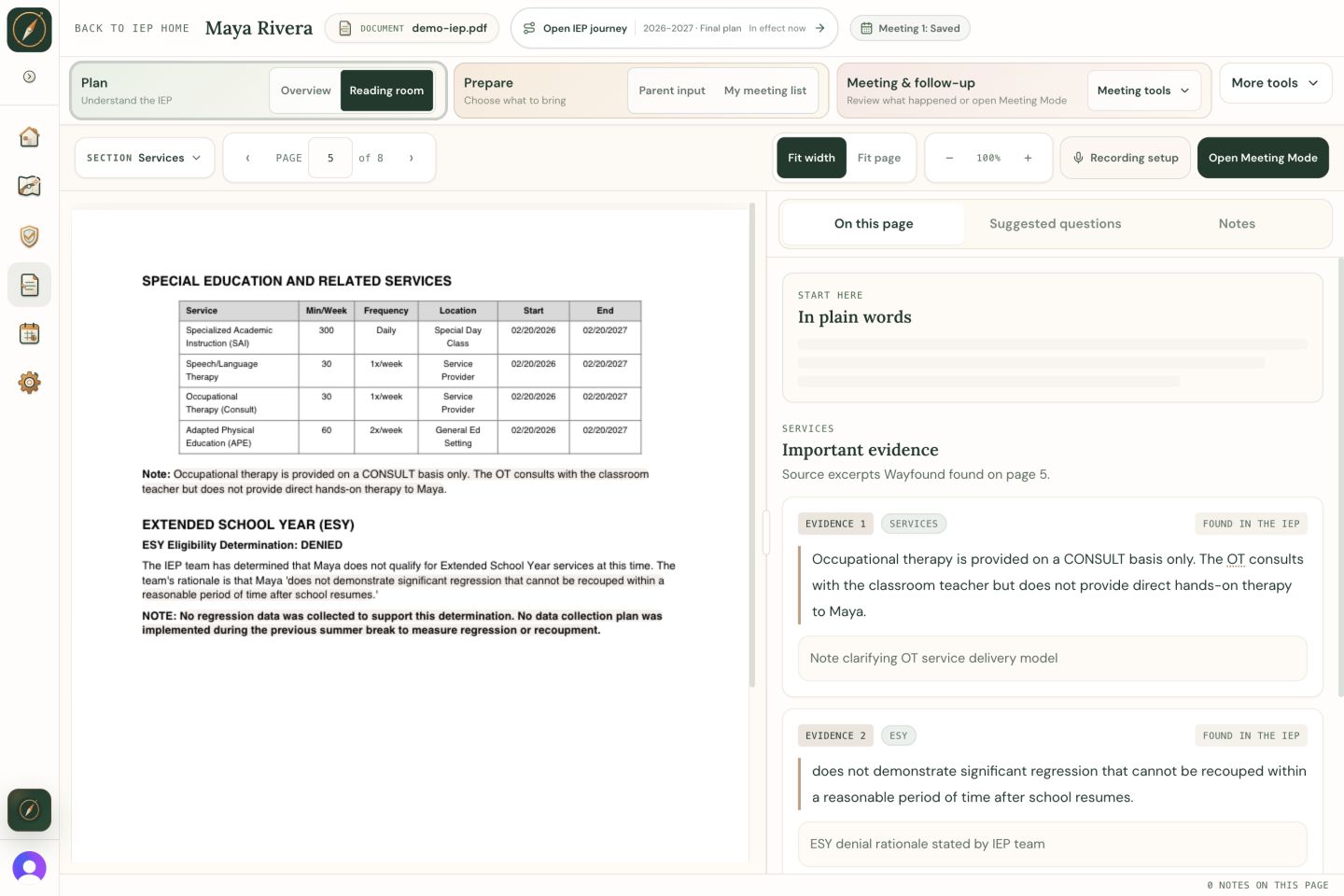Click 'Specialized Academic Instruction (SAI)' cell
The width and height of the screenshot is (1344, 896).
239,337
